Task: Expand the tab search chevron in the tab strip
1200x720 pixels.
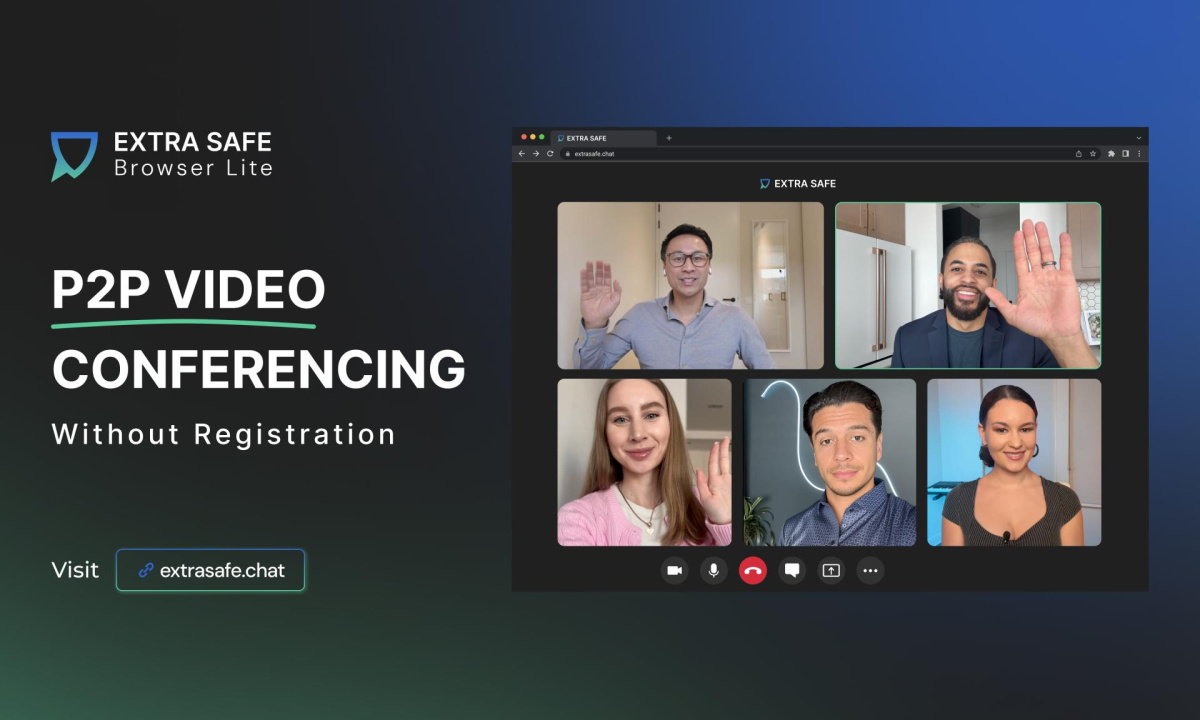Action: point(1138,138)
